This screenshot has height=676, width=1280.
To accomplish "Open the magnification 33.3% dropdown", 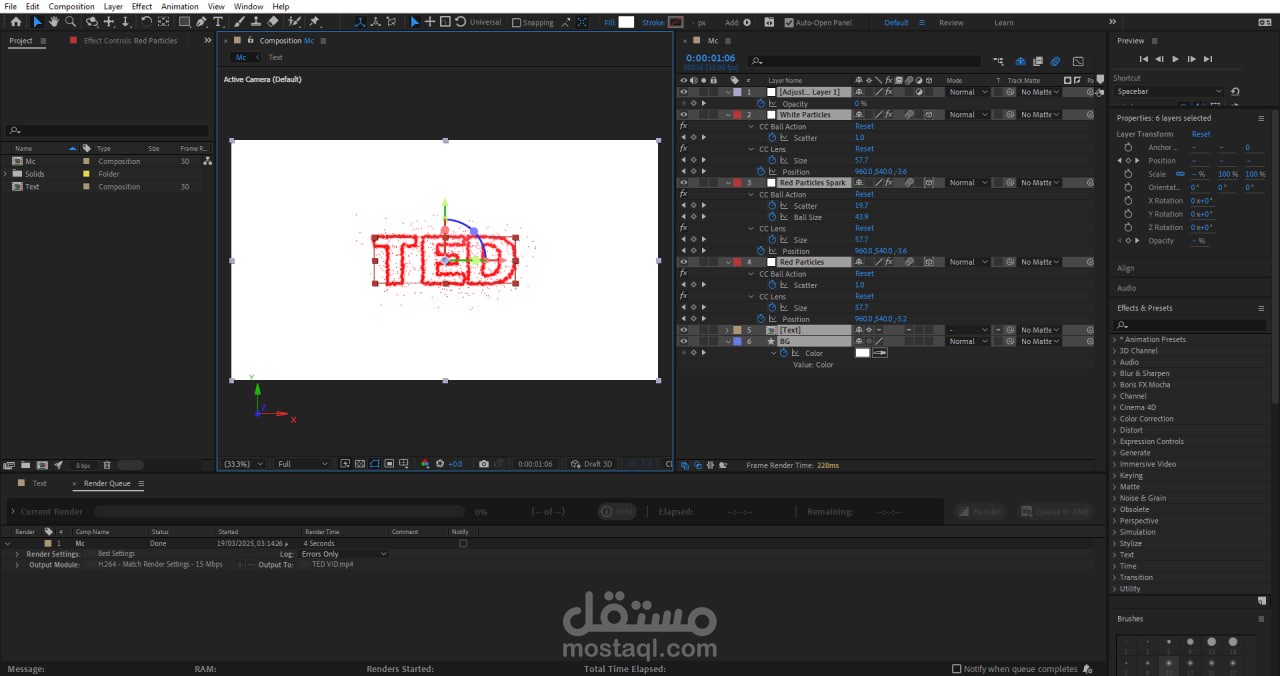I will (244, 464).
